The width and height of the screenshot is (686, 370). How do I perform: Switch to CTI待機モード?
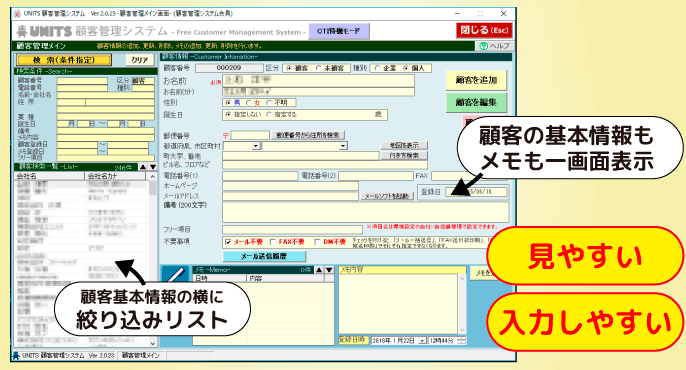[339, 31]
